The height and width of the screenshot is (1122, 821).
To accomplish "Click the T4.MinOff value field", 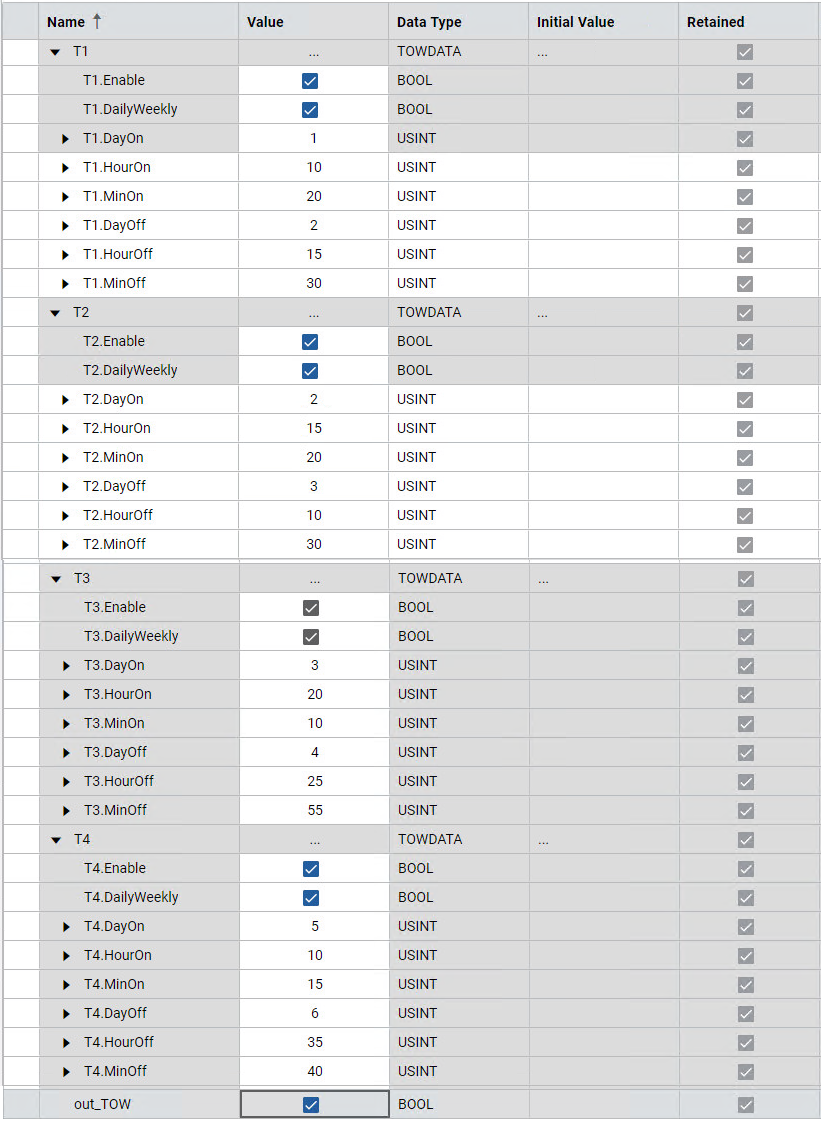I will [x=315, y=1072].
